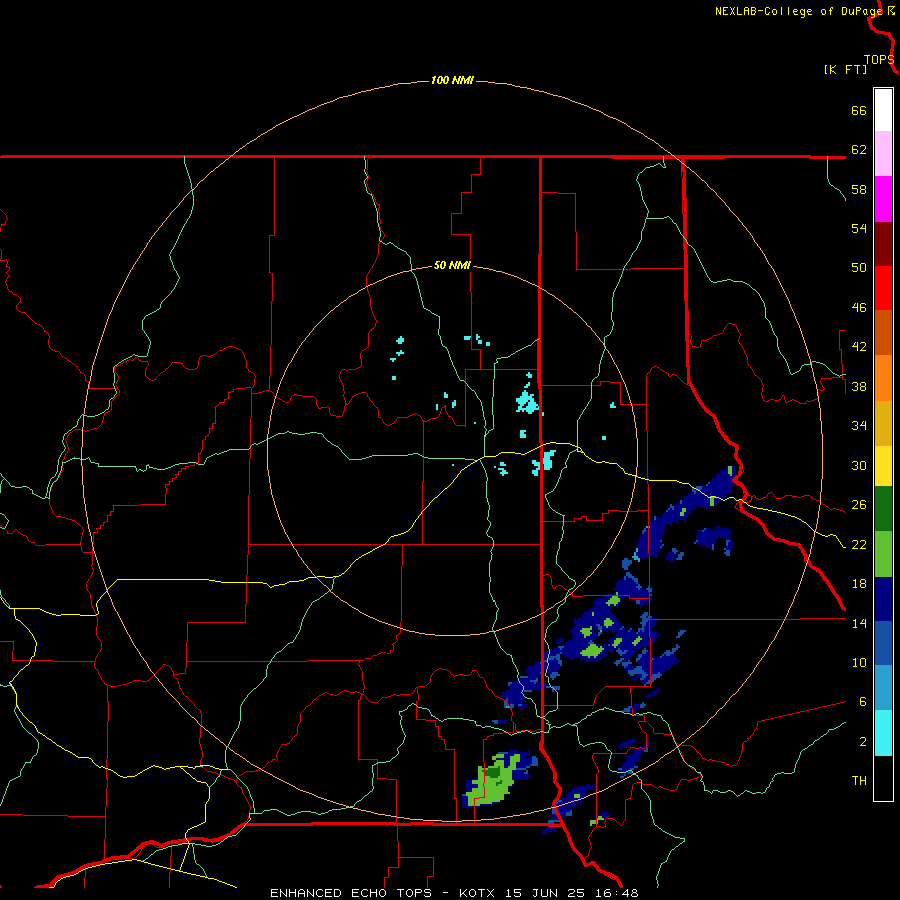This screenshot has width=900, height=900.
Task: Pick the dark red maroon legend swatch
Action: coord(883,243)
